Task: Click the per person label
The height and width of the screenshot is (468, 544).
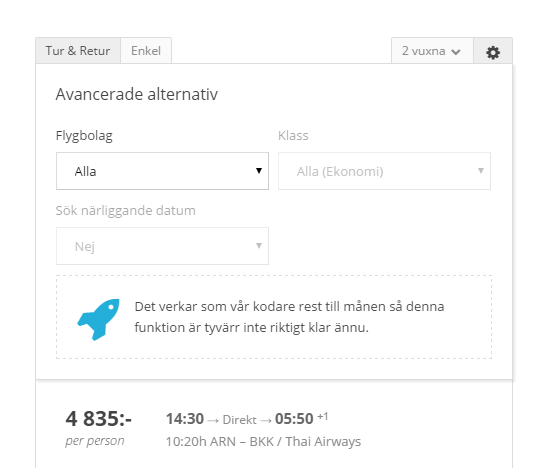Action: point(95,441)
